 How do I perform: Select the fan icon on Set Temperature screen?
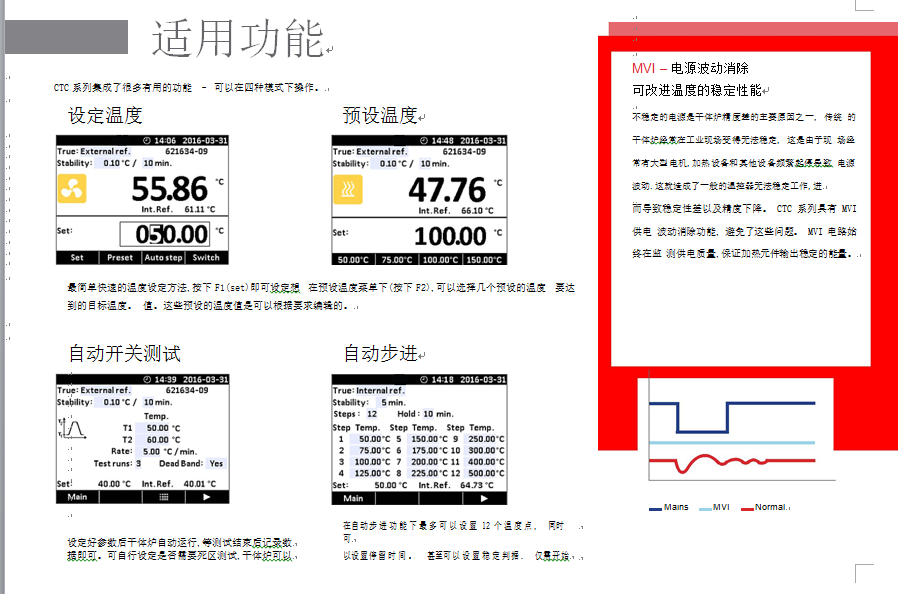(71, 187)
